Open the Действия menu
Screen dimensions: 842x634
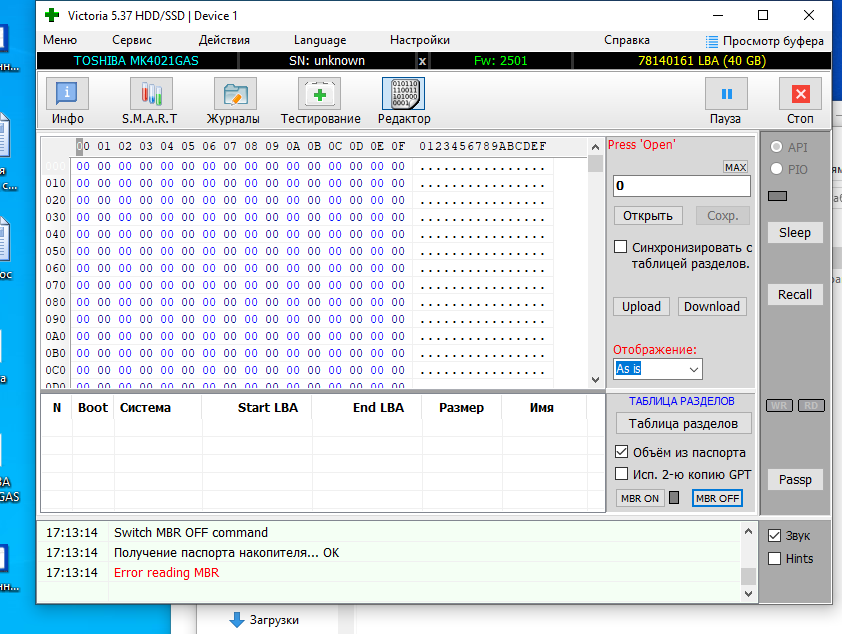pos(224,40)
